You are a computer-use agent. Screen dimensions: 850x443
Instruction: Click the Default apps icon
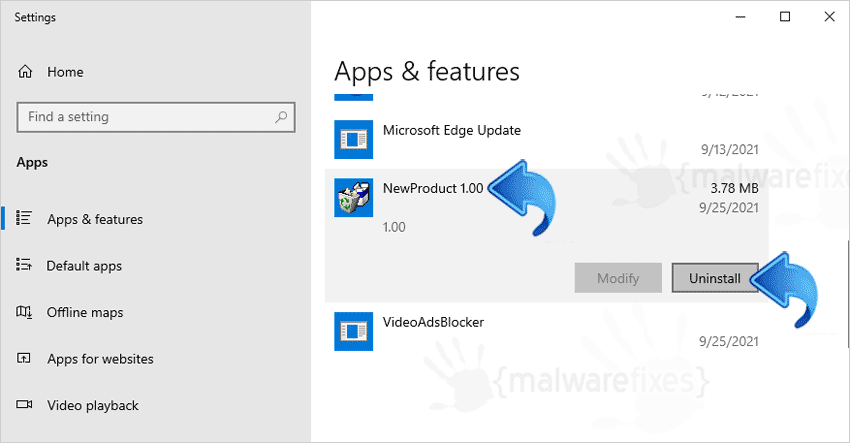(x=24, y=265)
